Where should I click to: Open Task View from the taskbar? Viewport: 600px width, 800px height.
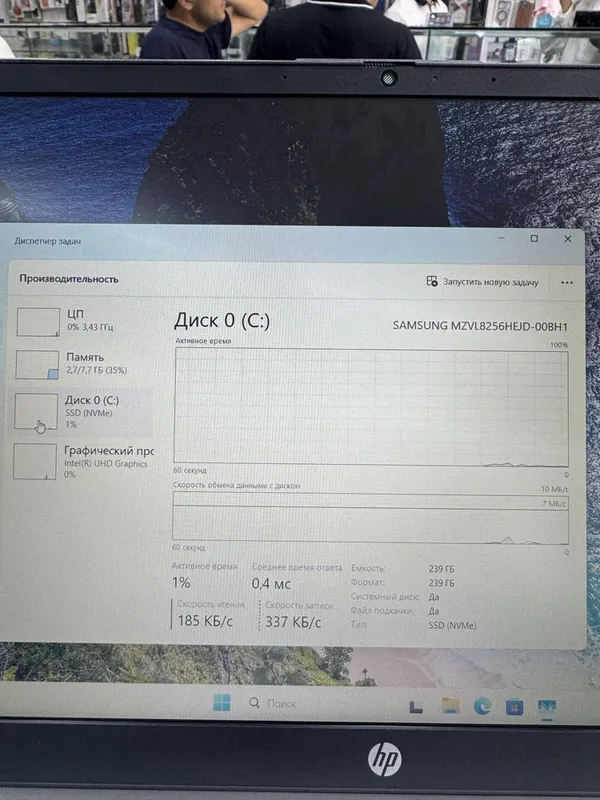[x=416, y=707]
